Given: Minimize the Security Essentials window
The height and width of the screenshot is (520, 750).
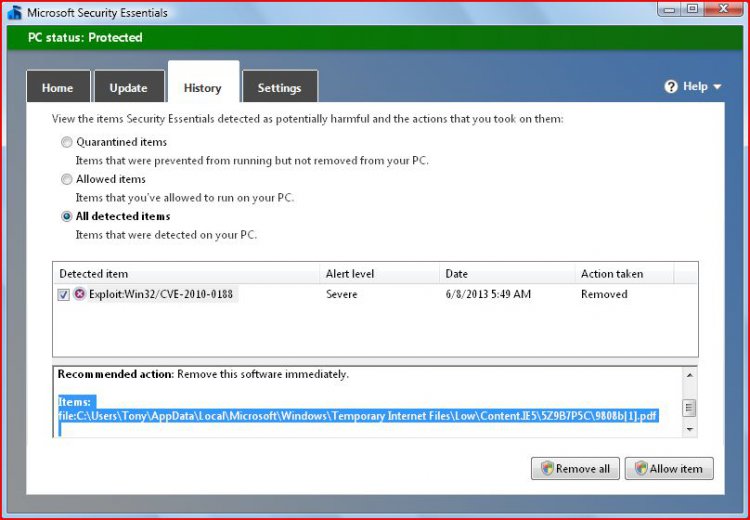Looking at the screenshot, I should pyautogui.click(x=669, y=9).
